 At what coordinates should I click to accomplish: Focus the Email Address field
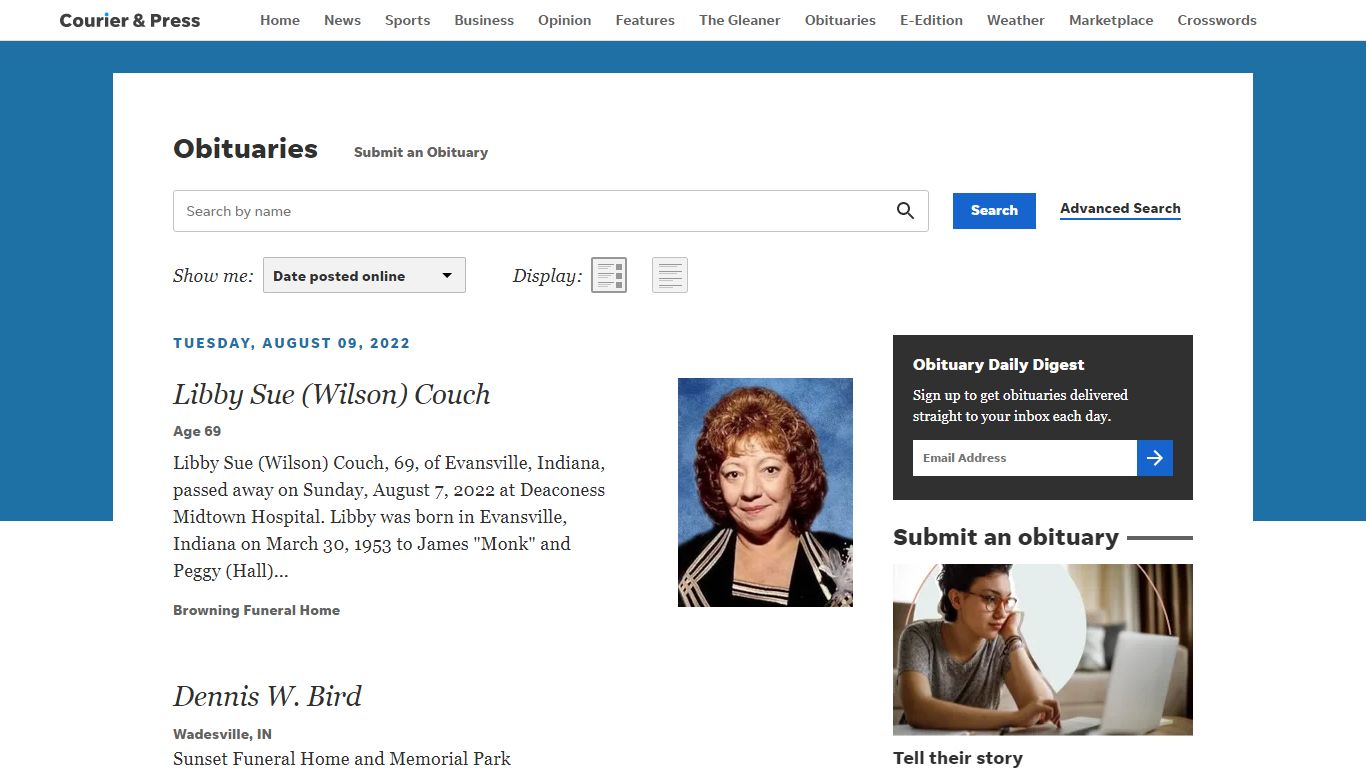pyautogui.click(x=1025, y=458)
